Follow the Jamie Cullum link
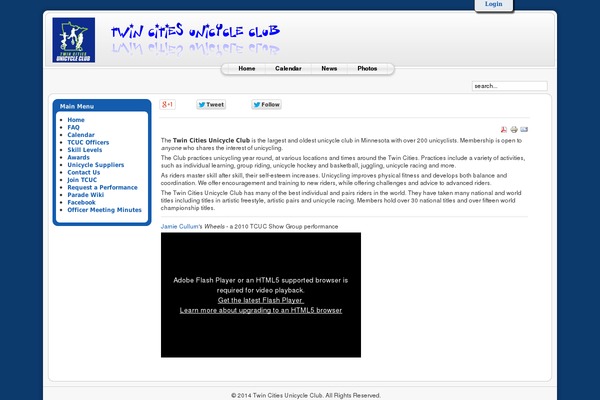Image resolution: width=600 pixels, height=400 pixels. click(x=179, y=227)
